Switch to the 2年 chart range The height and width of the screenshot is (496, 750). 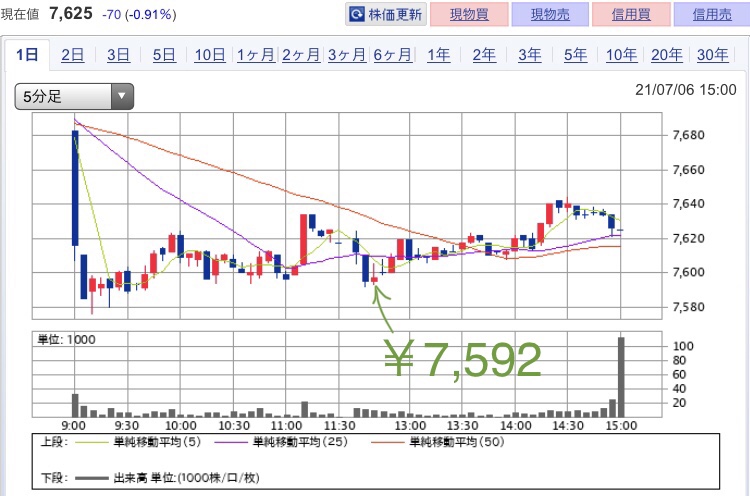coord(484,55)
